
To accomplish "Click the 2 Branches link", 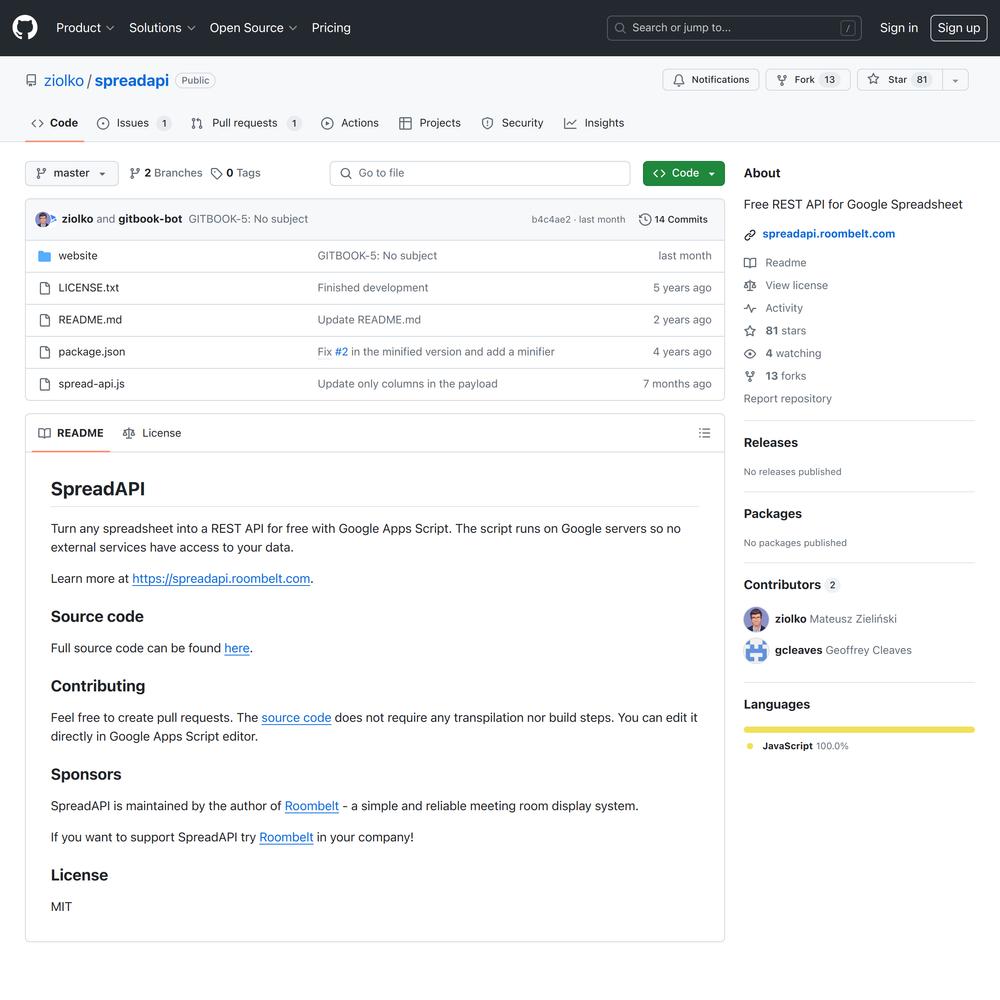I will click(x=166, y=173).
